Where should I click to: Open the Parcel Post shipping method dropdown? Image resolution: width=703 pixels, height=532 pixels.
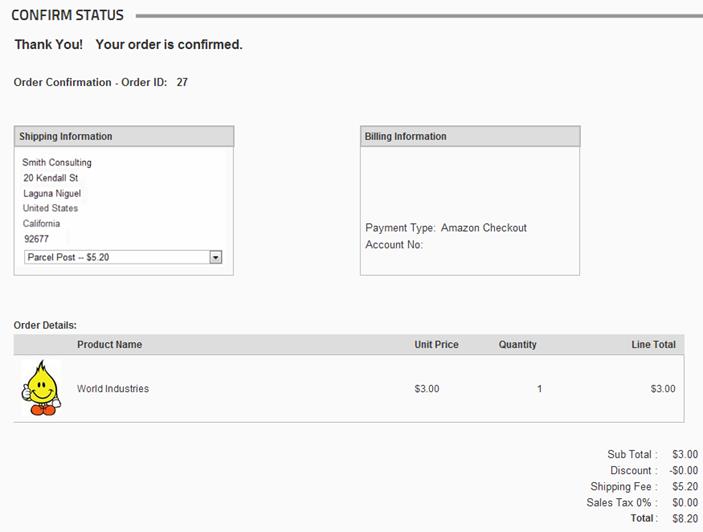click(123, 257)
